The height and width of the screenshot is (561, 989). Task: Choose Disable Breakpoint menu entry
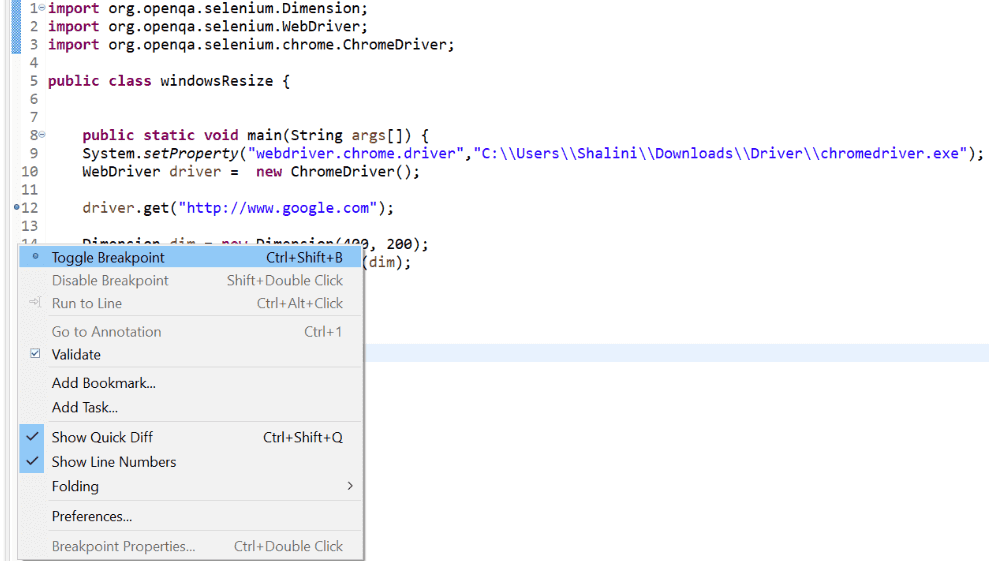[110, 281]
